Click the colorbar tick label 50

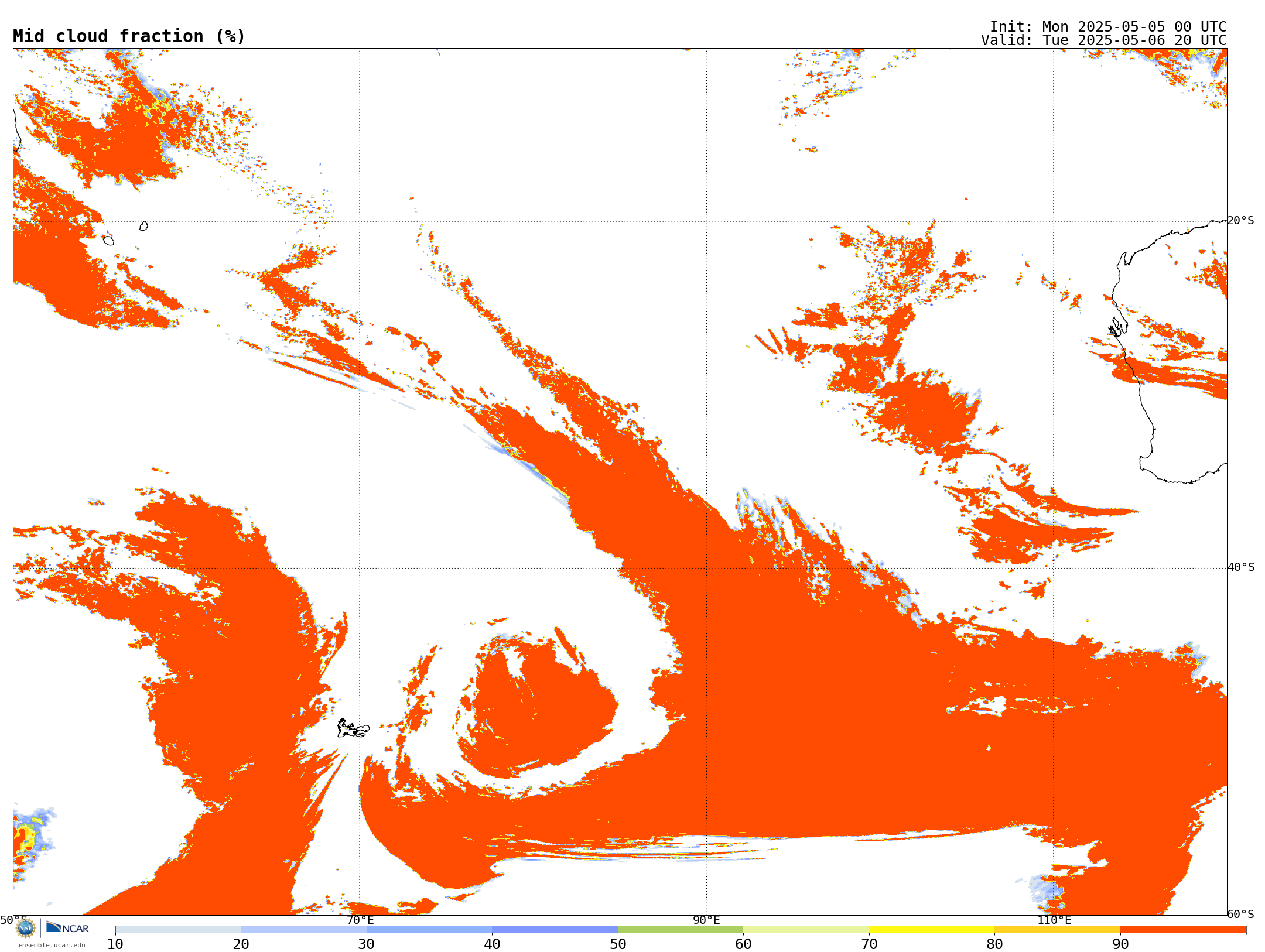tap(618, 944)
